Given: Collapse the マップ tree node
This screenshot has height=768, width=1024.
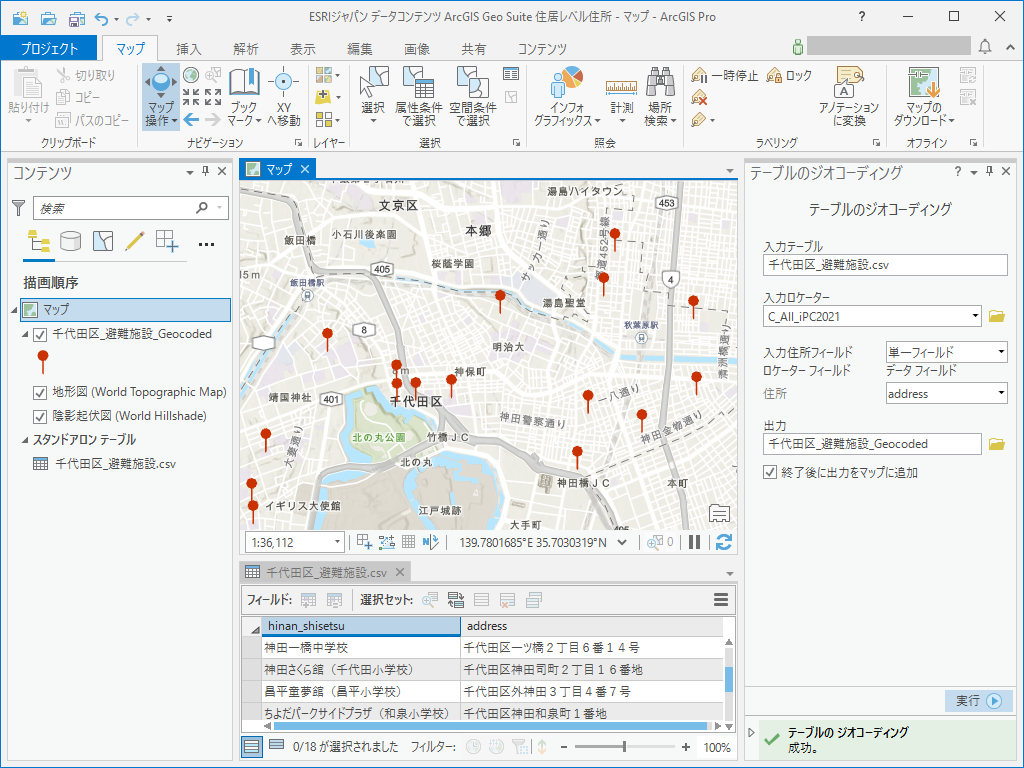Looking at the screenshot, I should (14, 310).
